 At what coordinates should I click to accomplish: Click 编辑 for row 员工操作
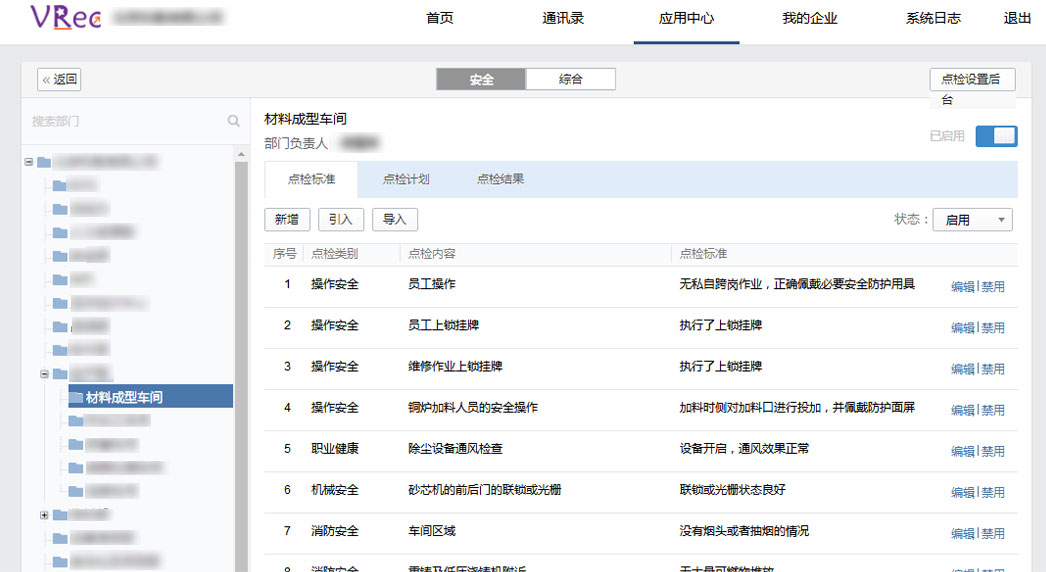(963, 286)
